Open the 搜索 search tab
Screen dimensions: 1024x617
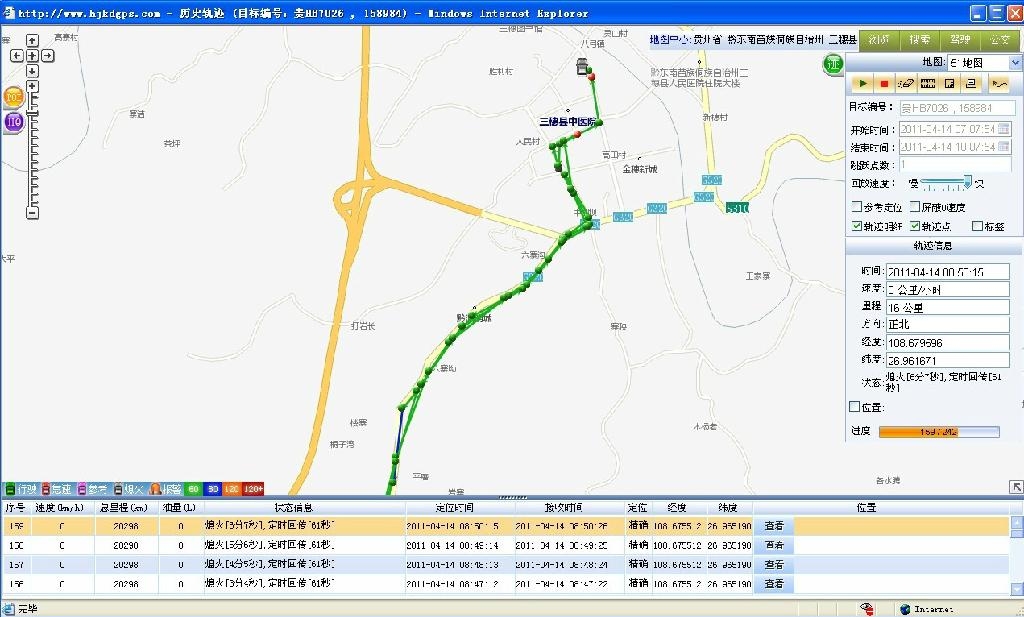click(920, 40)
